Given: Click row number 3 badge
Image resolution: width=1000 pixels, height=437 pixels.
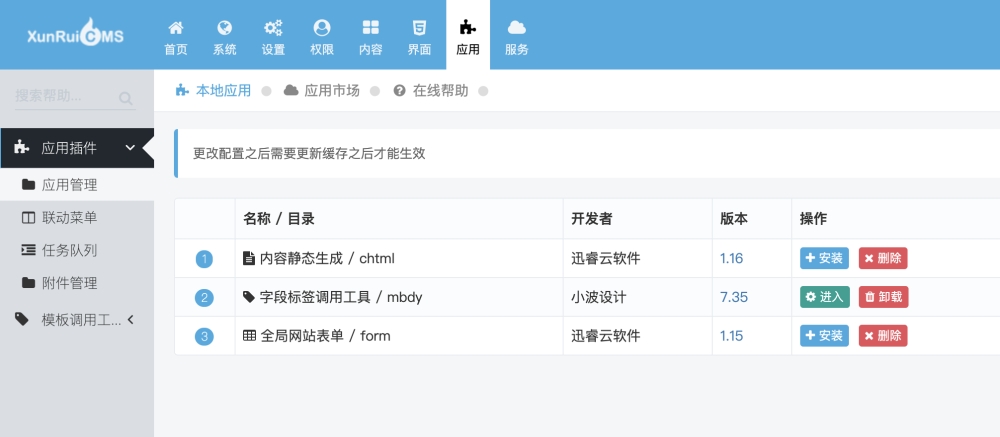Looking at the screenshot, I should tap(204, 336).
